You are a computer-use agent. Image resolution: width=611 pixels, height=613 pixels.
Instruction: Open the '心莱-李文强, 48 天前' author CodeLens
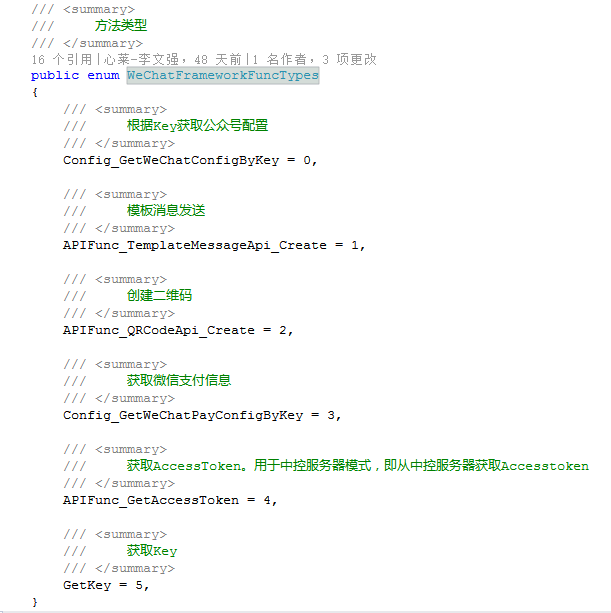pos(172,59)
